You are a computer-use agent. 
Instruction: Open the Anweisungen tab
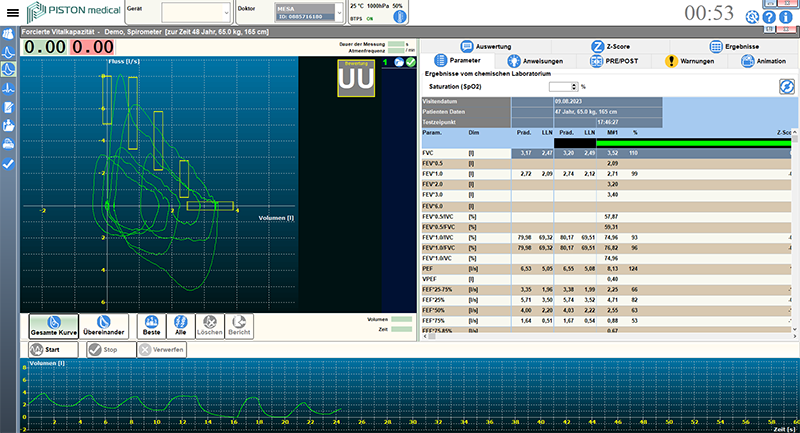point(535,61)
